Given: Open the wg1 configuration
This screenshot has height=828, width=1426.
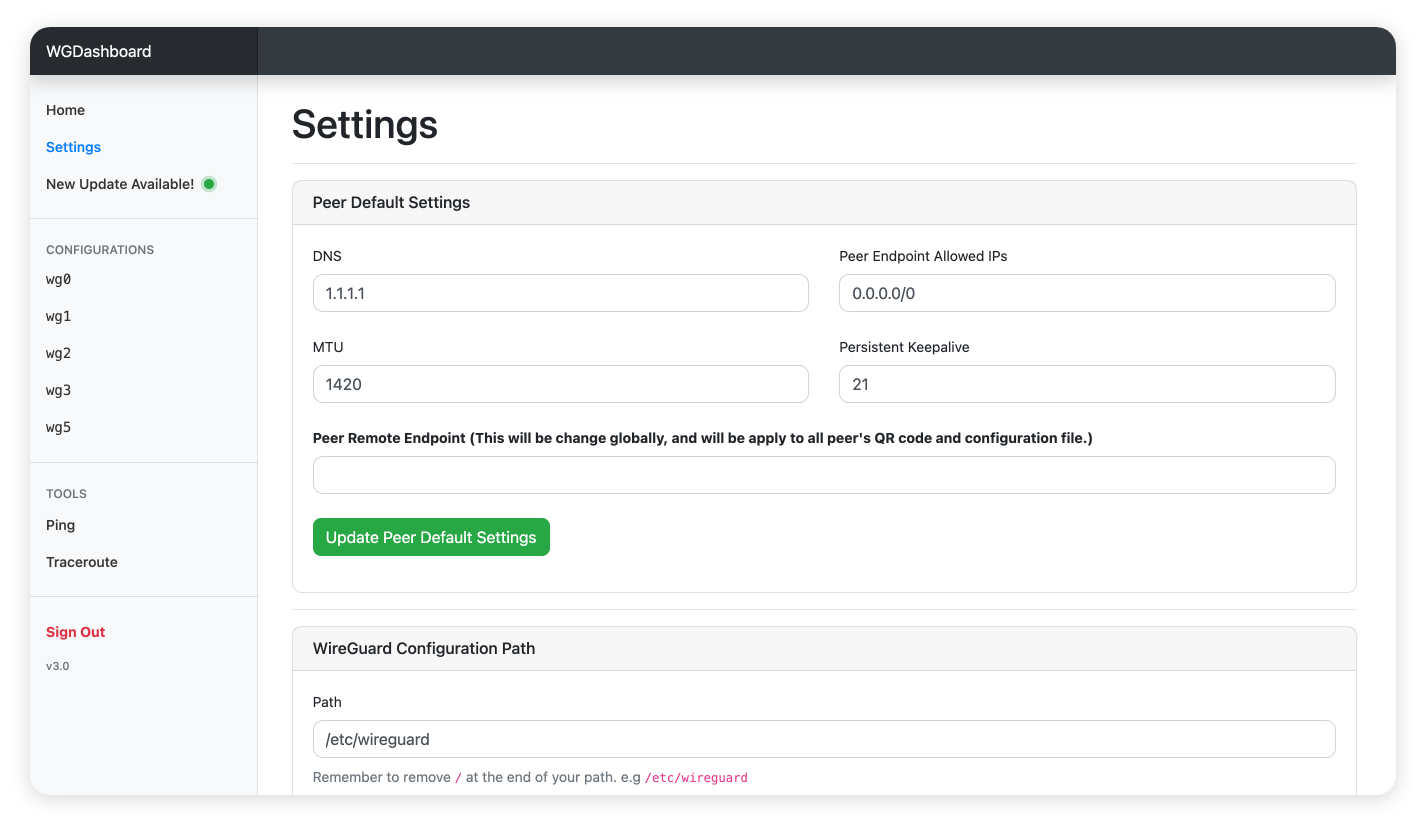Looking at the screenshot, I should [x=58, y=316].
